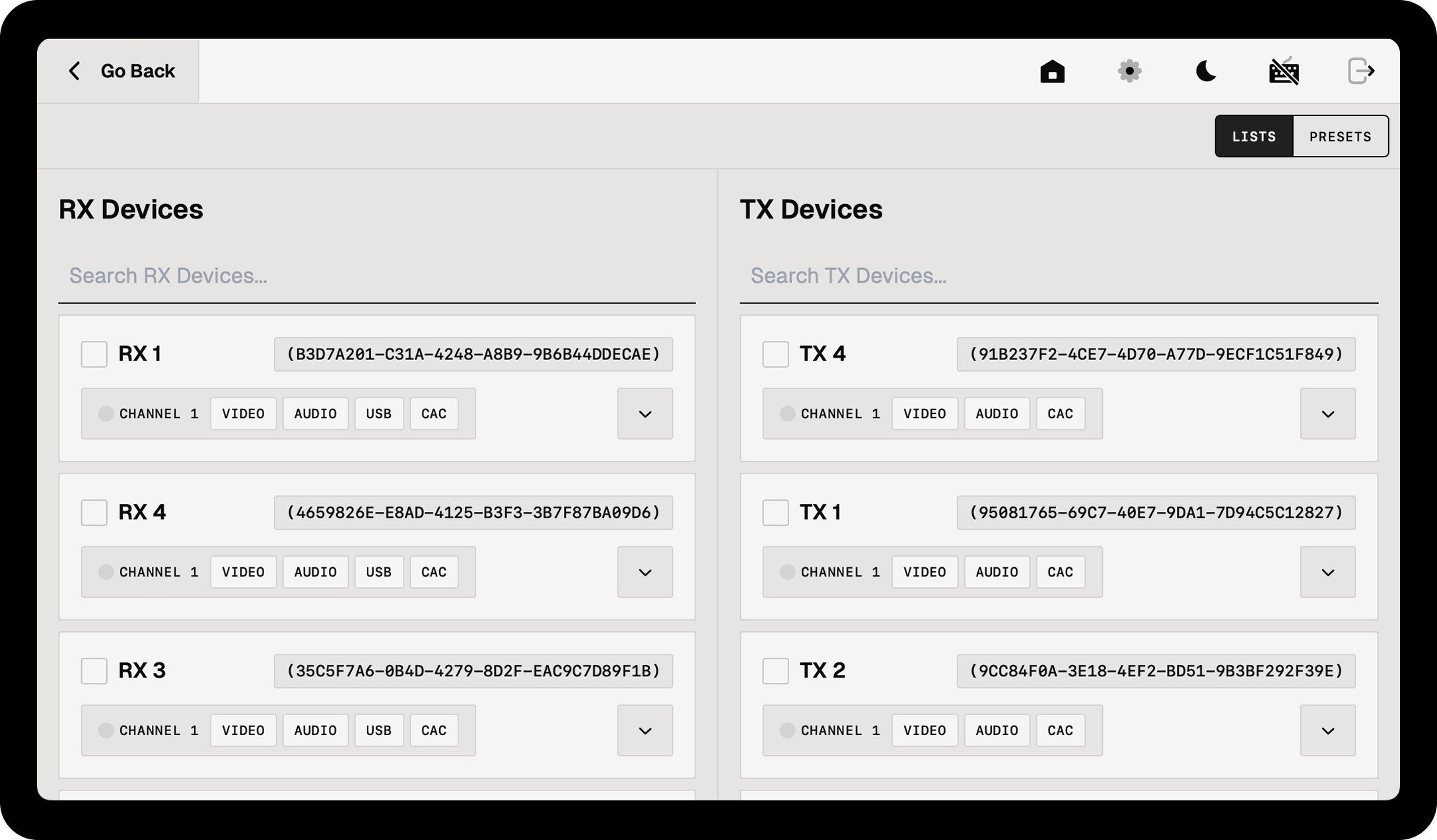The width and height of the screenshot is (1437, 840).
Task: Expand the TX 4 device chevron
Action: click(x=1328, y=413)
